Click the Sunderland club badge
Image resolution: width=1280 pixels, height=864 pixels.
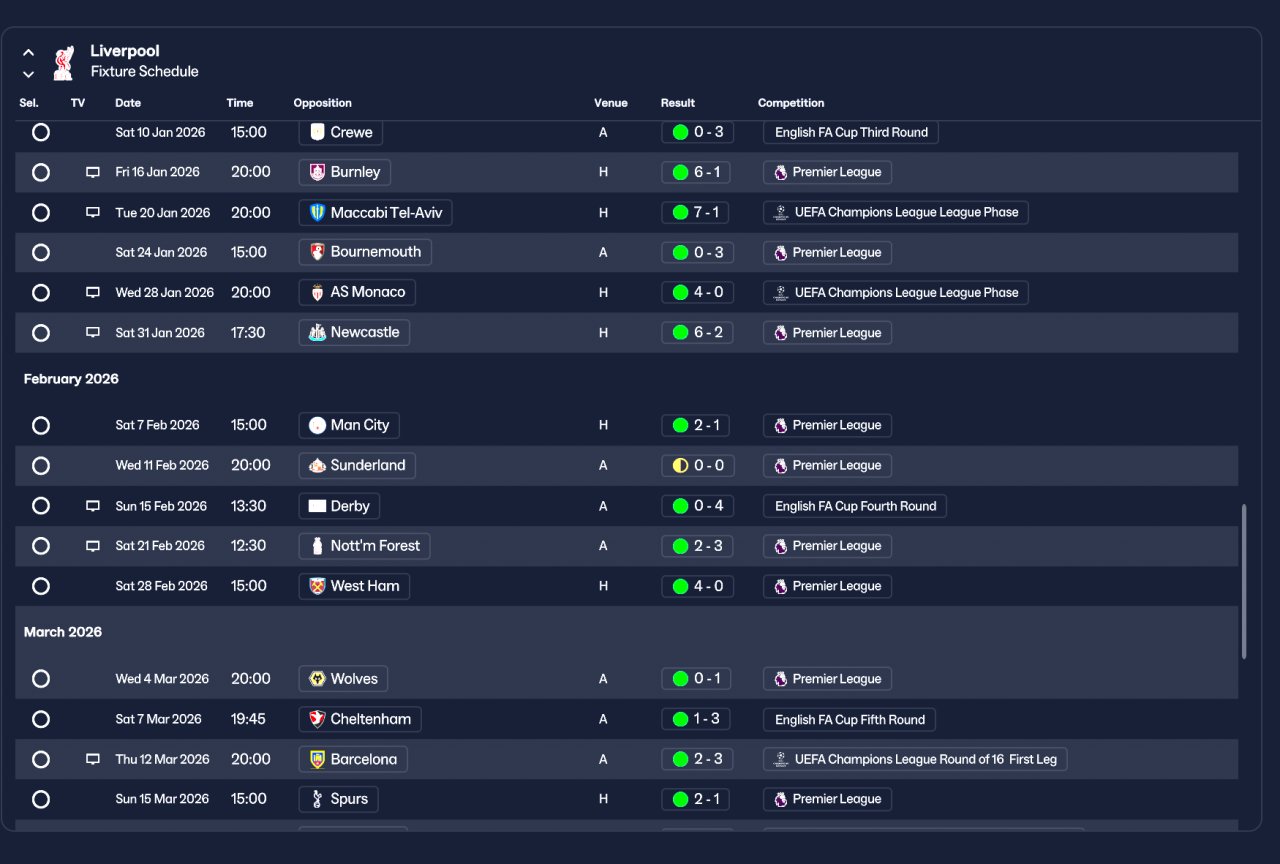(x=317, y=465)
